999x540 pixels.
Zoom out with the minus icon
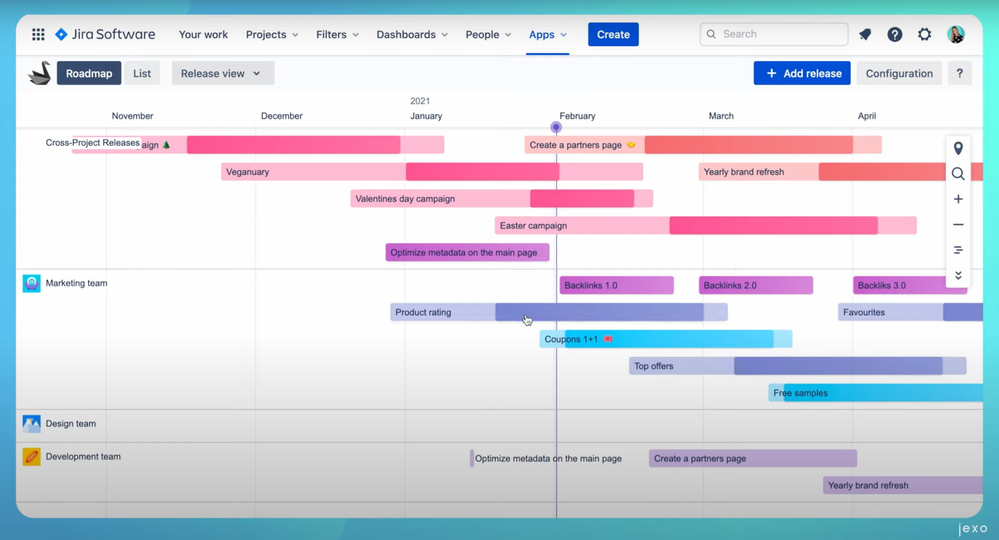958,225
